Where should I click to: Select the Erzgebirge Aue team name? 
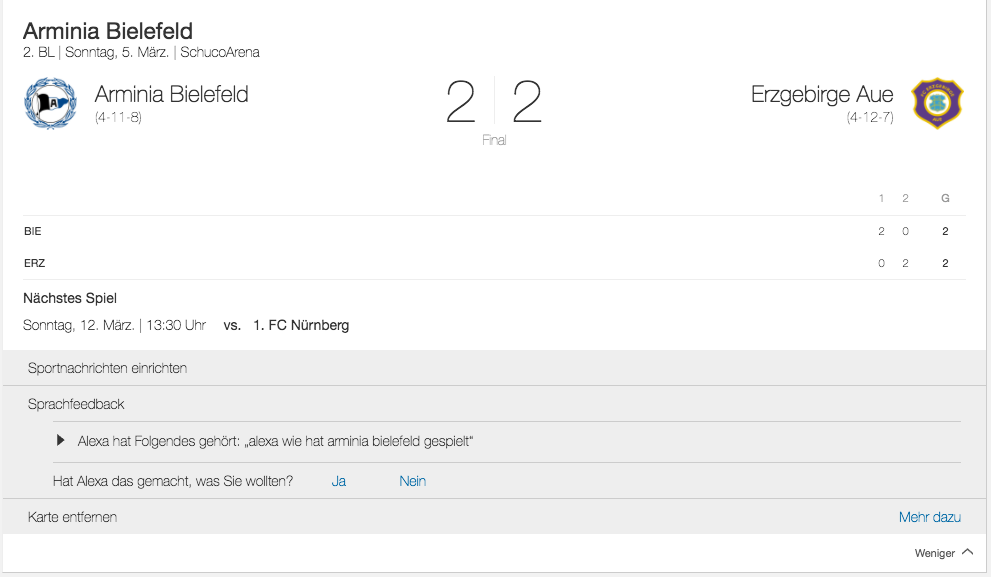822,94
